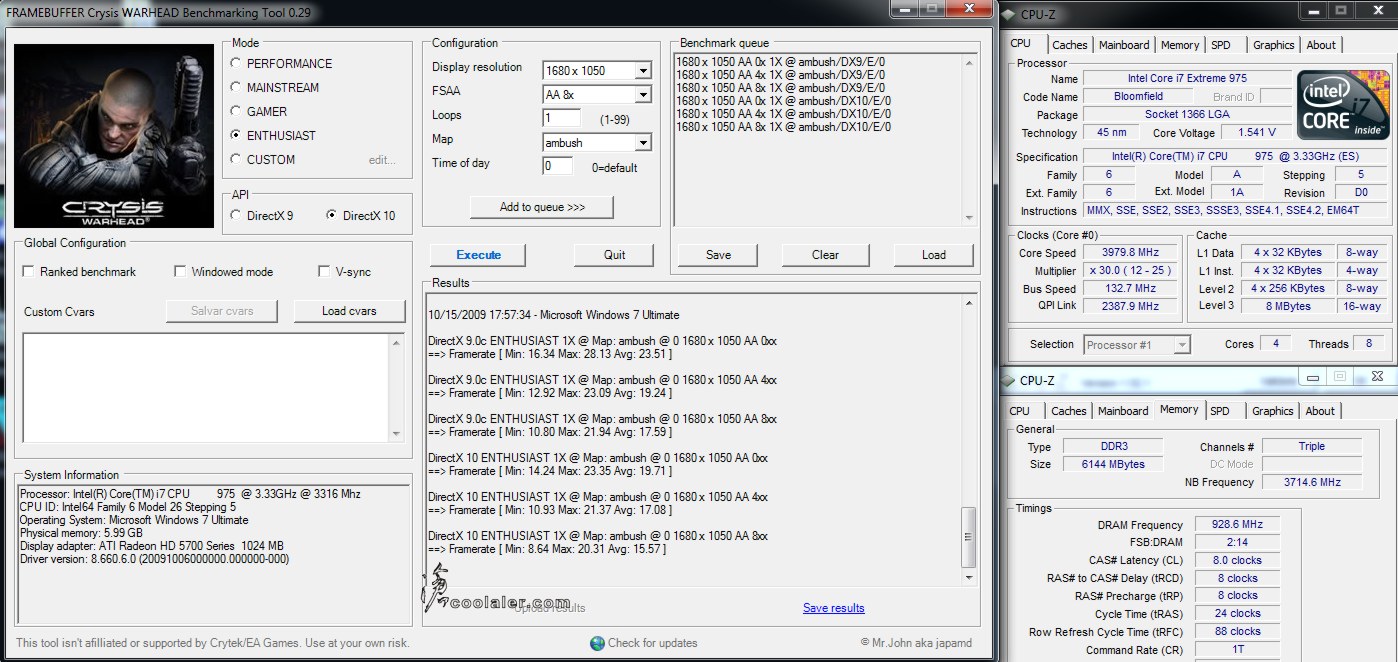This screenshot has height=662, width=1398.
Task: Open About tab in lower CPU-Z window
Action: 1320,411
